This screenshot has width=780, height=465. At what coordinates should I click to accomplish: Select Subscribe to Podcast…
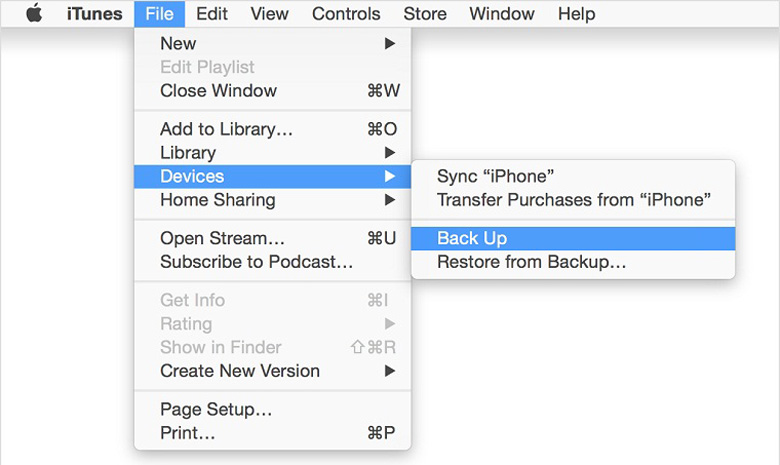[256, 262]
